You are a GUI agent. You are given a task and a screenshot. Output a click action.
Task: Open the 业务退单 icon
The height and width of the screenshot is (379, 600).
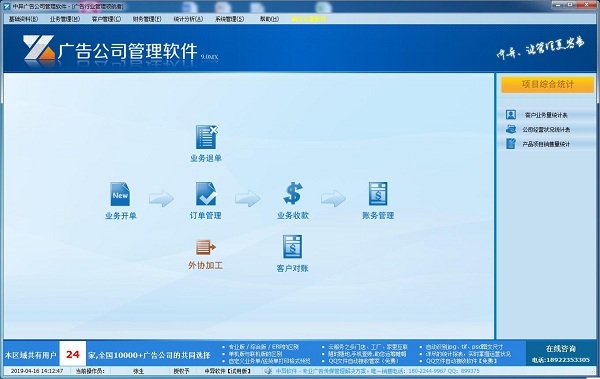point(206,137)
